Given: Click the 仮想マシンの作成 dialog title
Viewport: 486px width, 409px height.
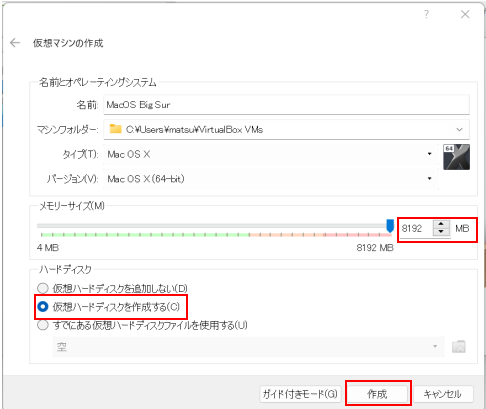Looking at the screenshot, I should coord(68,43).
